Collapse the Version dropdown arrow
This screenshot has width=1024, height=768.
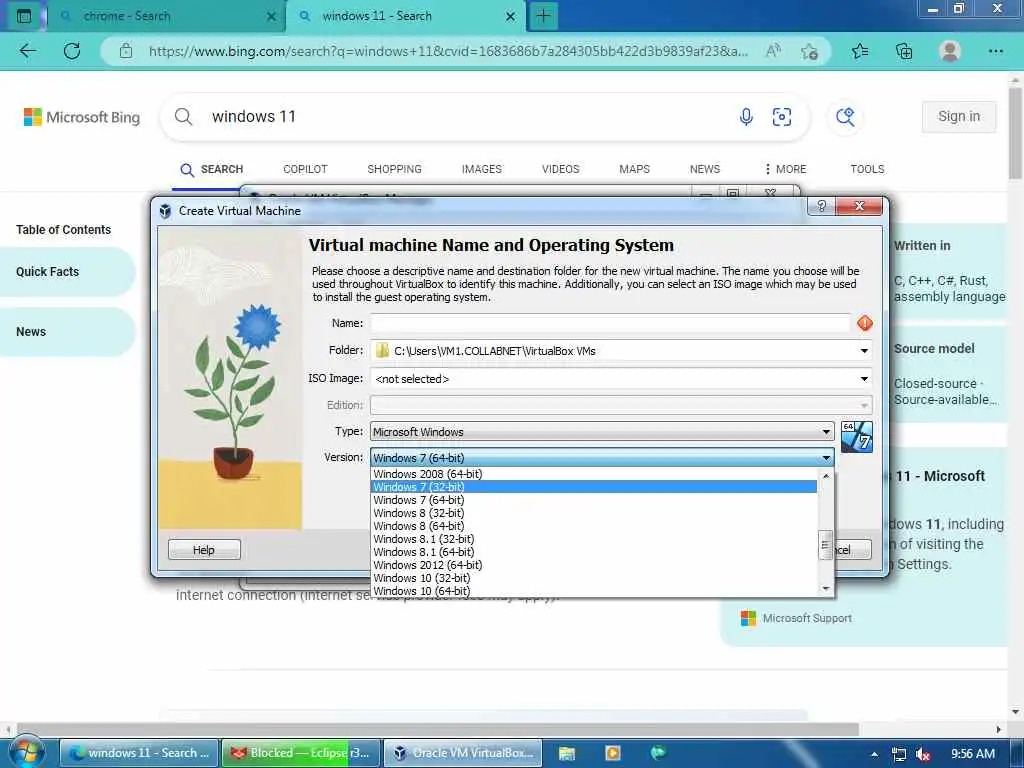[x=826, y=458]
